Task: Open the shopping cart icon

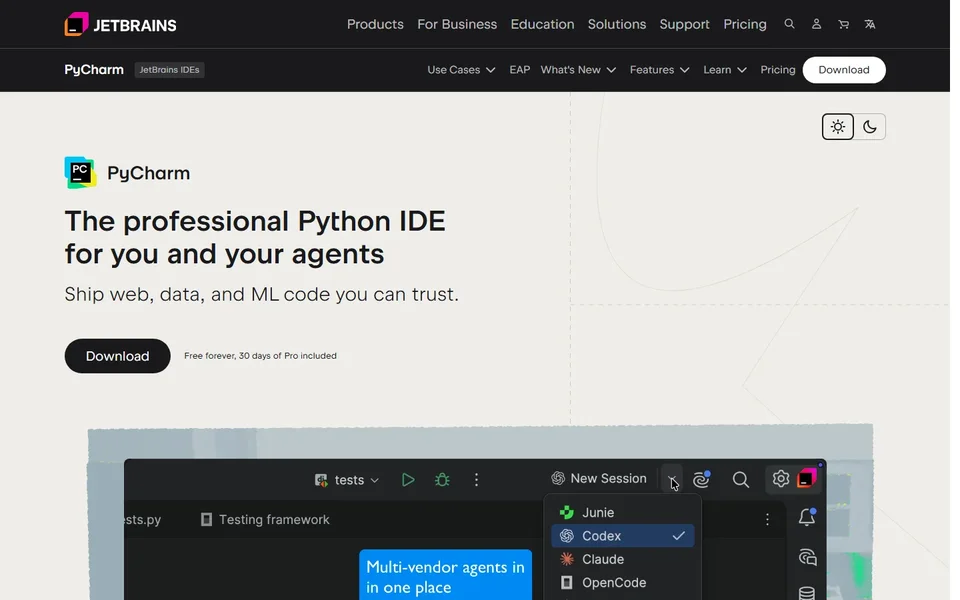Action: (843, 24)
